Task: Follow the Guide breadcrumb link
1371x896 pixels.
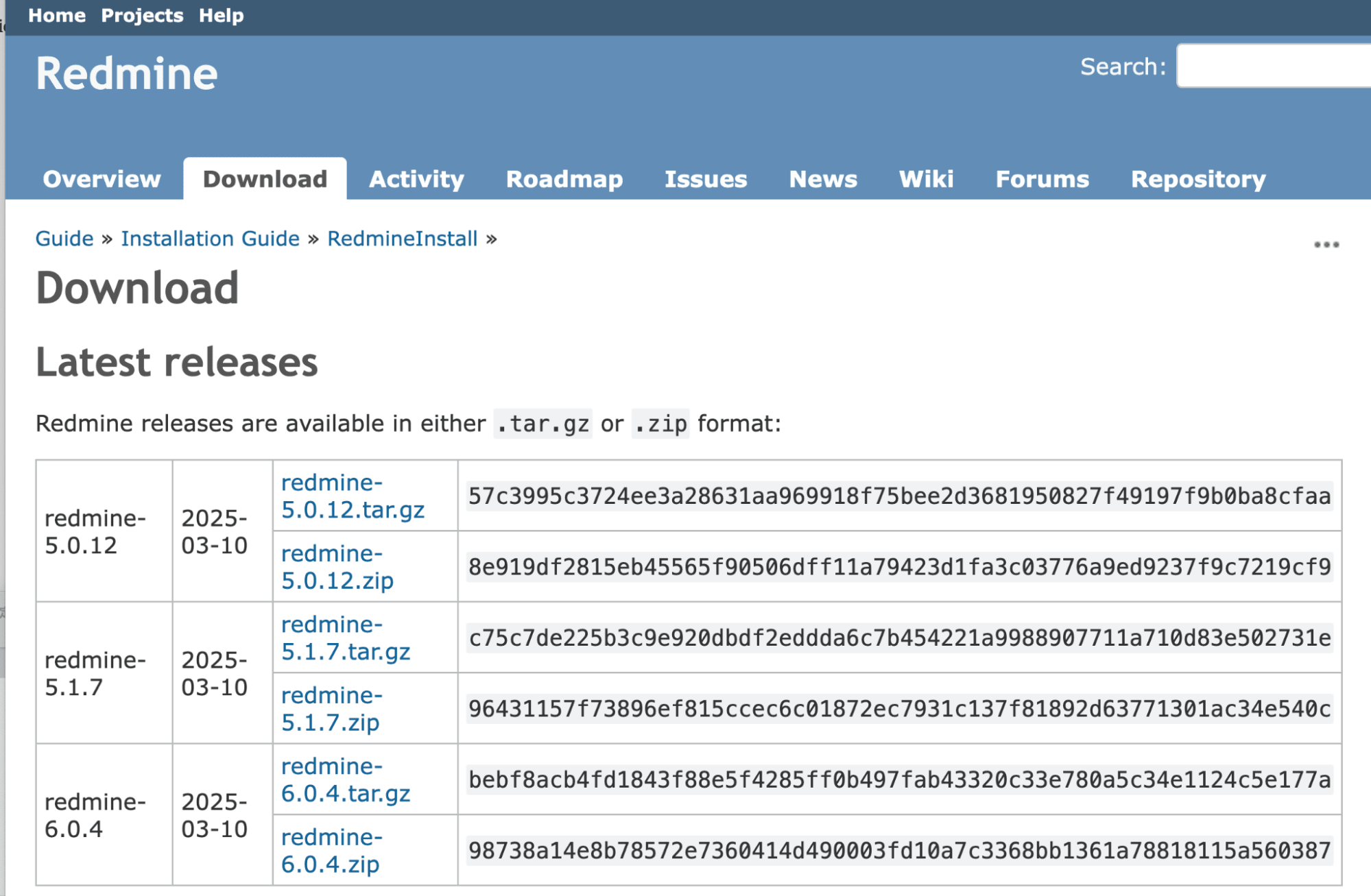Action: [64, 239]
